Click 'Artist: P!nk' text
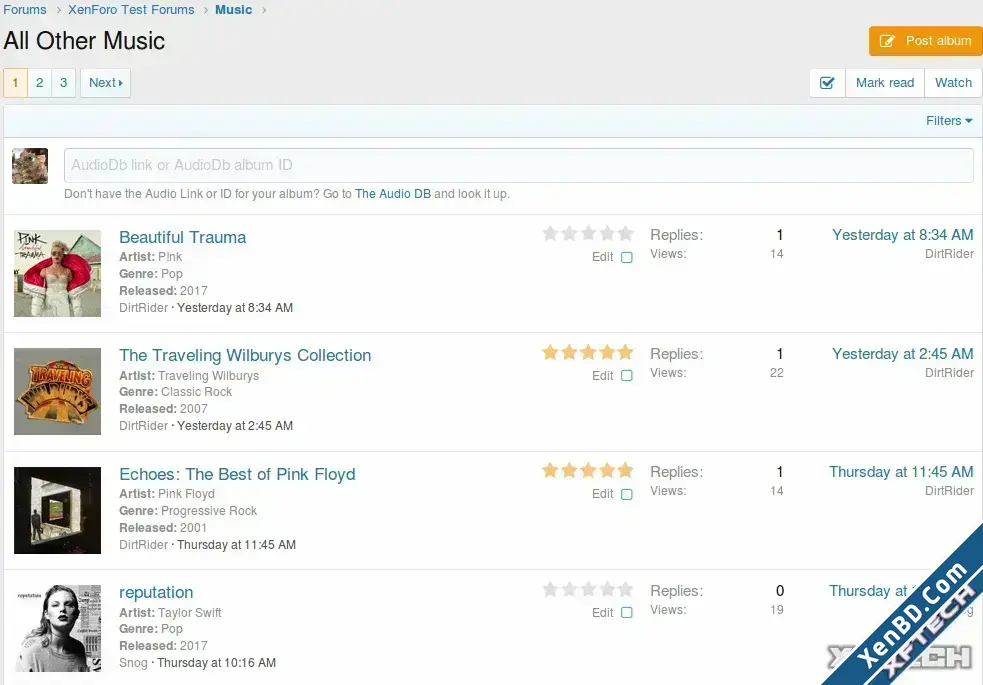Screen dimensions: 983x685 tap(150, 256)
